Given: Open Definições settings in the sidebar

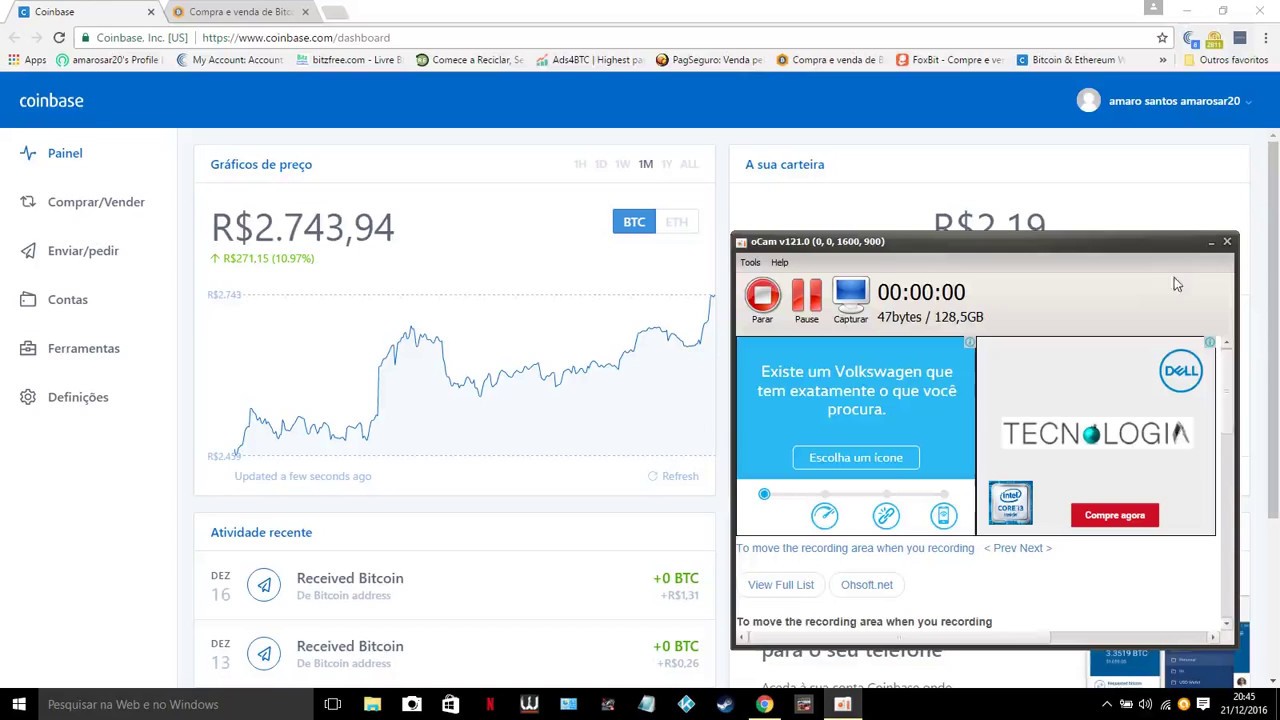Looking at the screenshot, I should (x=65, y=397).
